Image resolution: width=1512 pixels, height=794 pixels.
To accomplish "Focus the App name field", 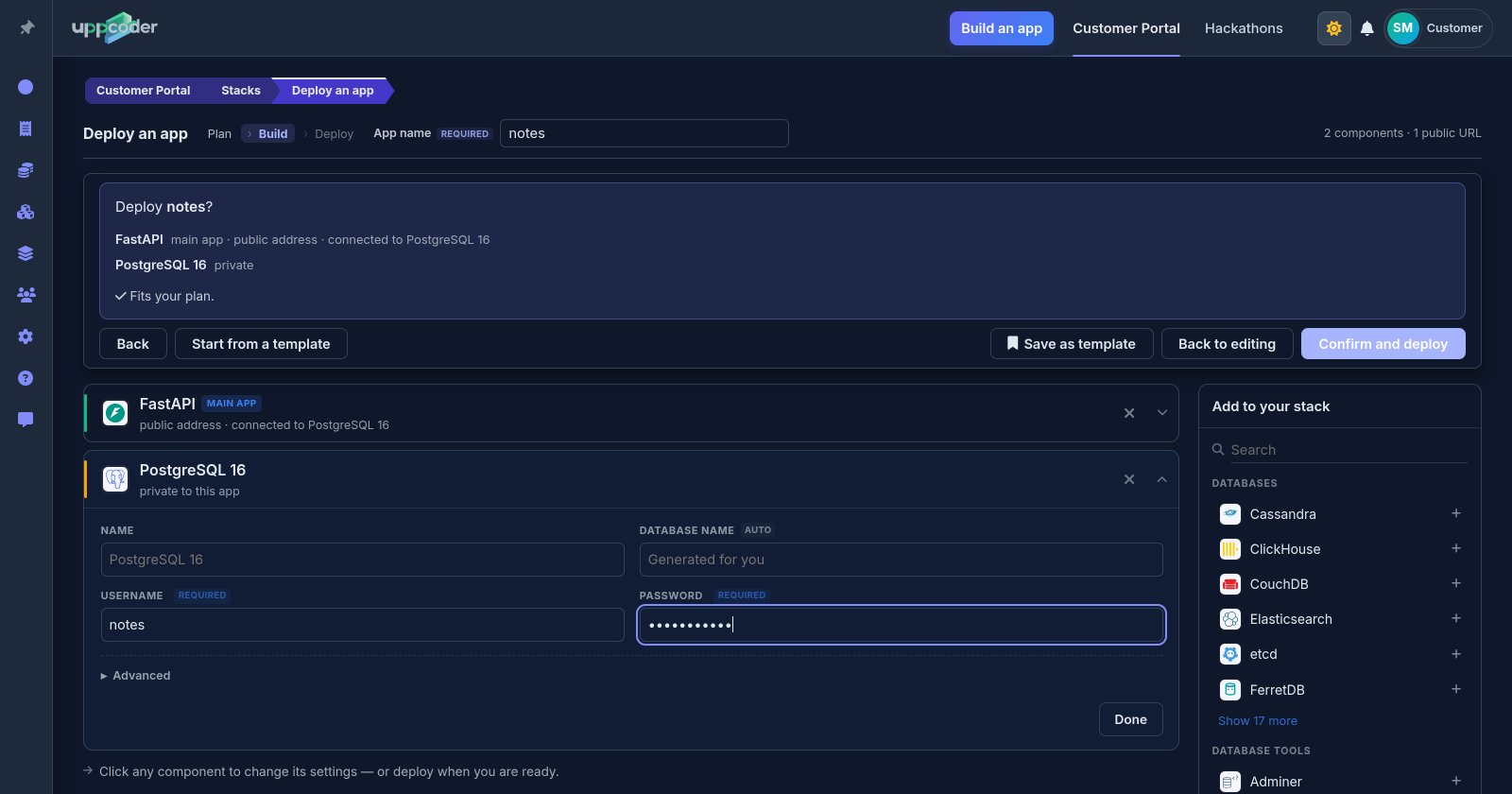I will (x=644, y=133).
